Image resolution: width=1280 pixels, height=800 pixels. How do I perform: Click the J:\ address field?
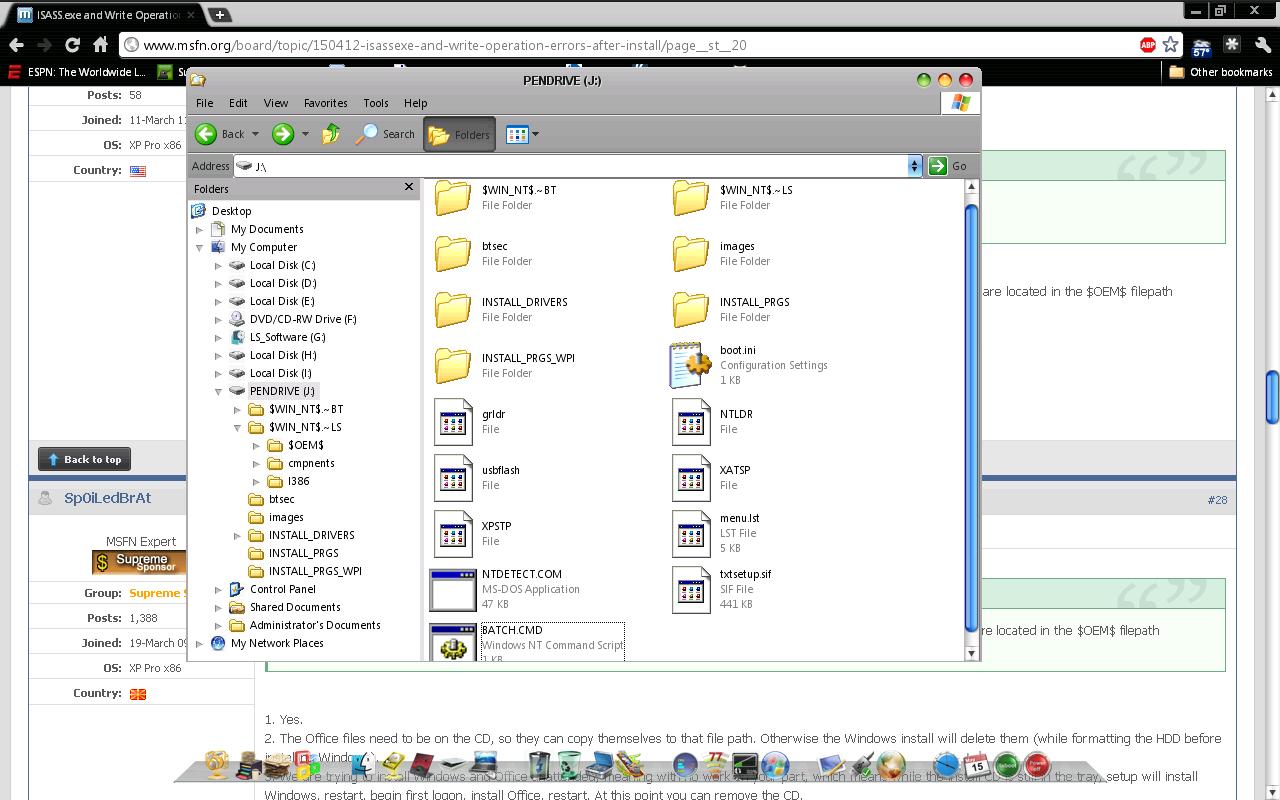click(x=570, y=166)
